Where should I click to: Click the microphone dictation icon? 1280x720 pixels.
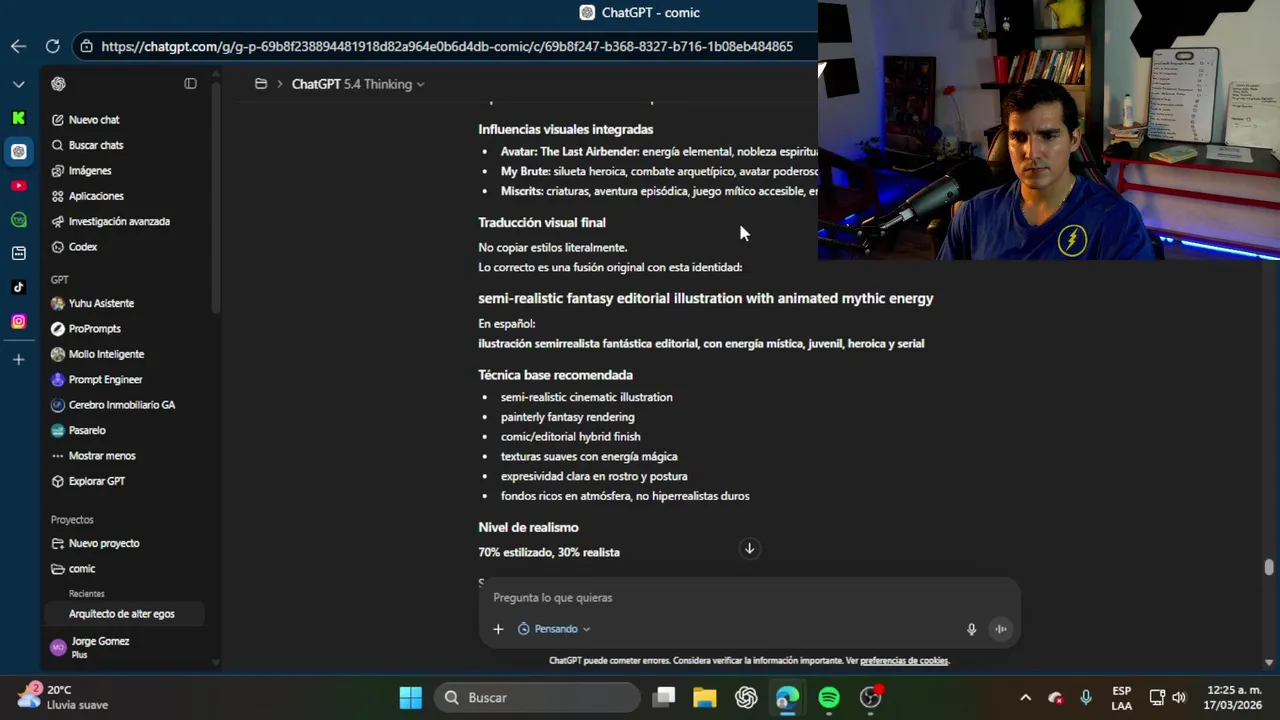click(x=971, y=629)
